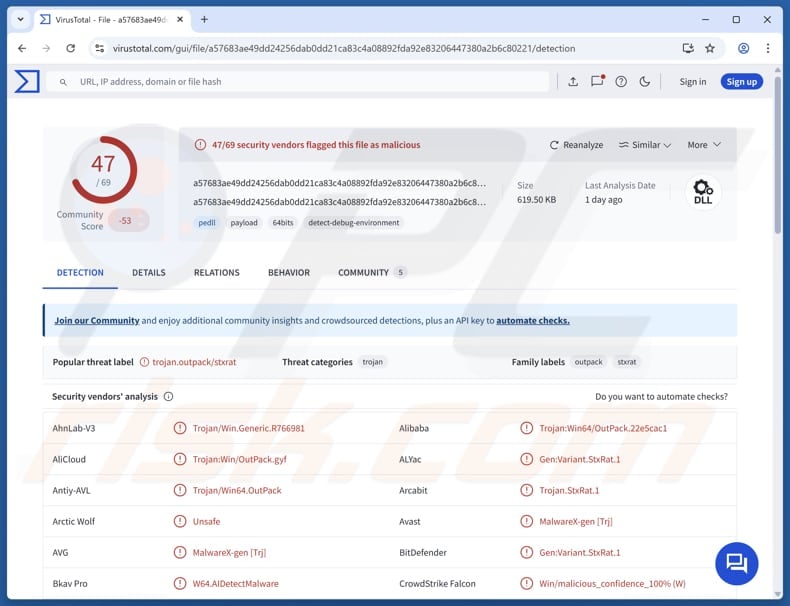
Task: Click the W64.AIDetectMalware detection text
Action: (235, 583)
